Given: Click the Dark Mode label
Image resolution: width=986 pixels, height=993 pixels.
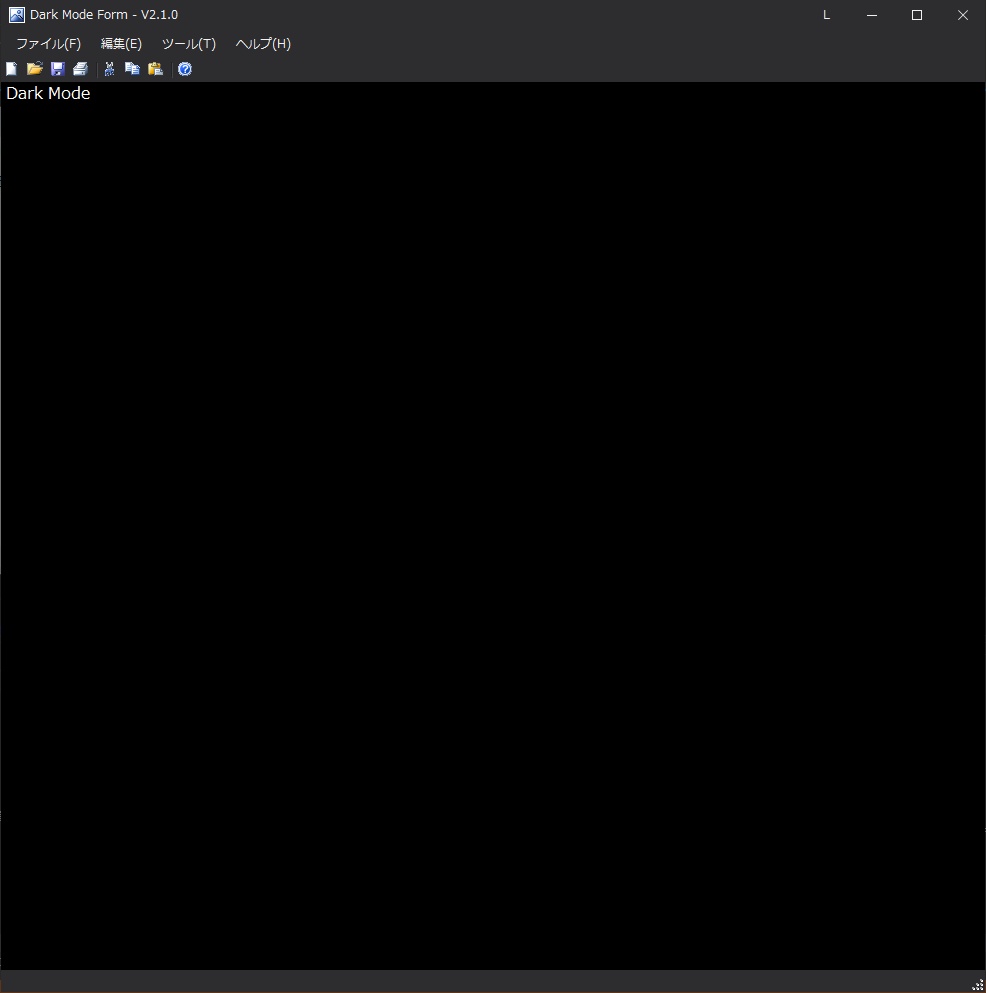Looking at the screenshot, I should click(x=47, y=92).
